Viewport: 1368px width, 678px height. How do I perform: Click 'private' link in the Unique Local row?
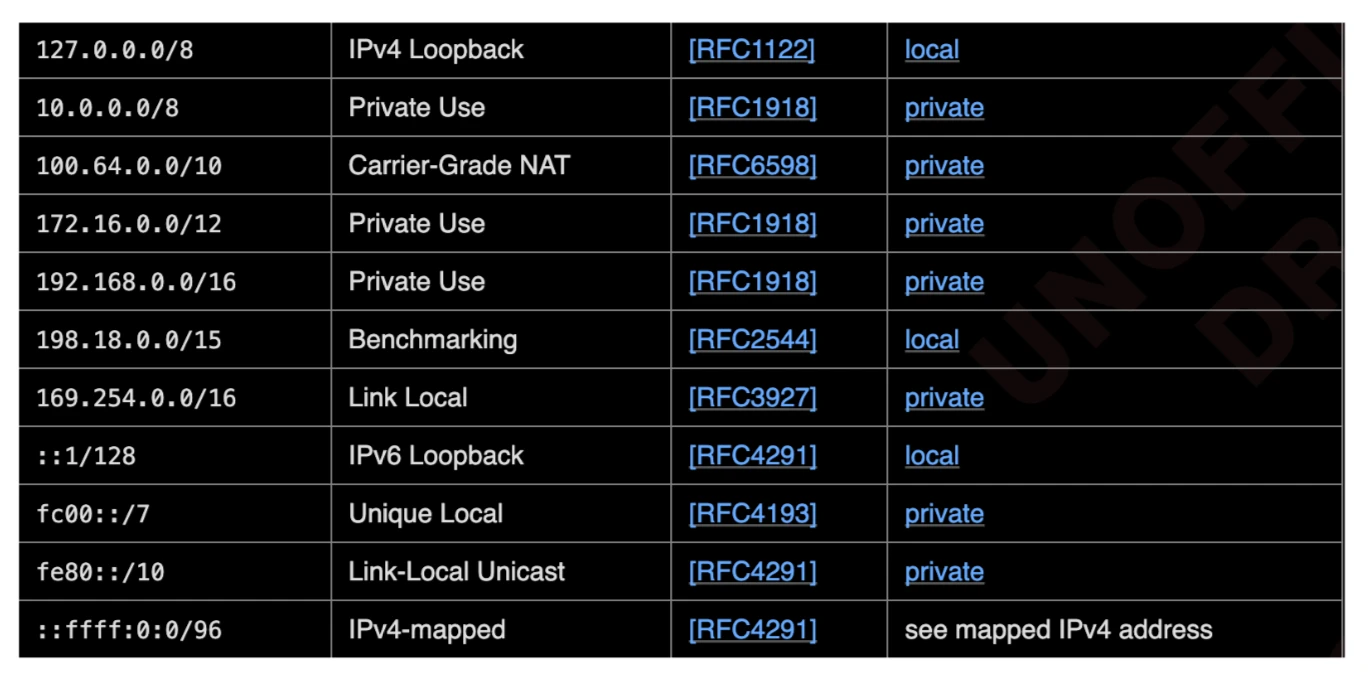coord(944,514)
